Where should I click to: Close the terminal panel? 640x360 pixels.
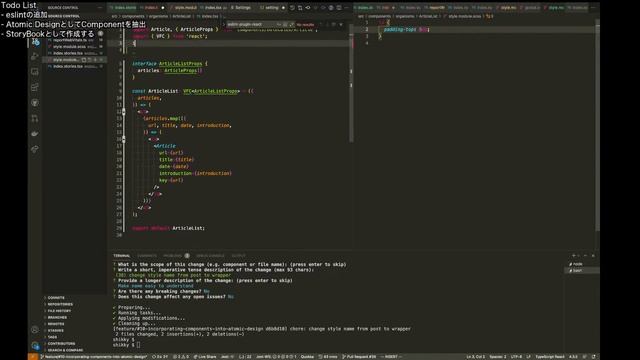tap(593, 256)
